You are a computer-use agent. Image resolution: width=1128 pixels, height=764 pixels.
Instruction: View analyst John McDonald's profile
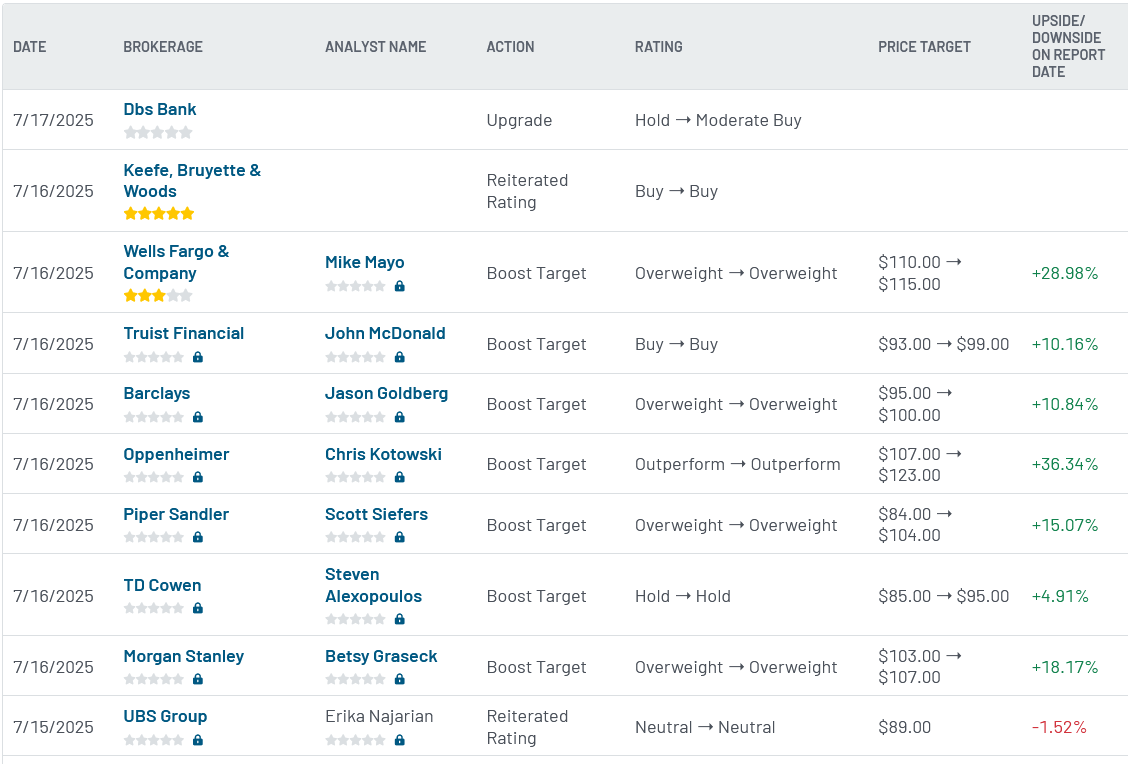tap(385, 333)
